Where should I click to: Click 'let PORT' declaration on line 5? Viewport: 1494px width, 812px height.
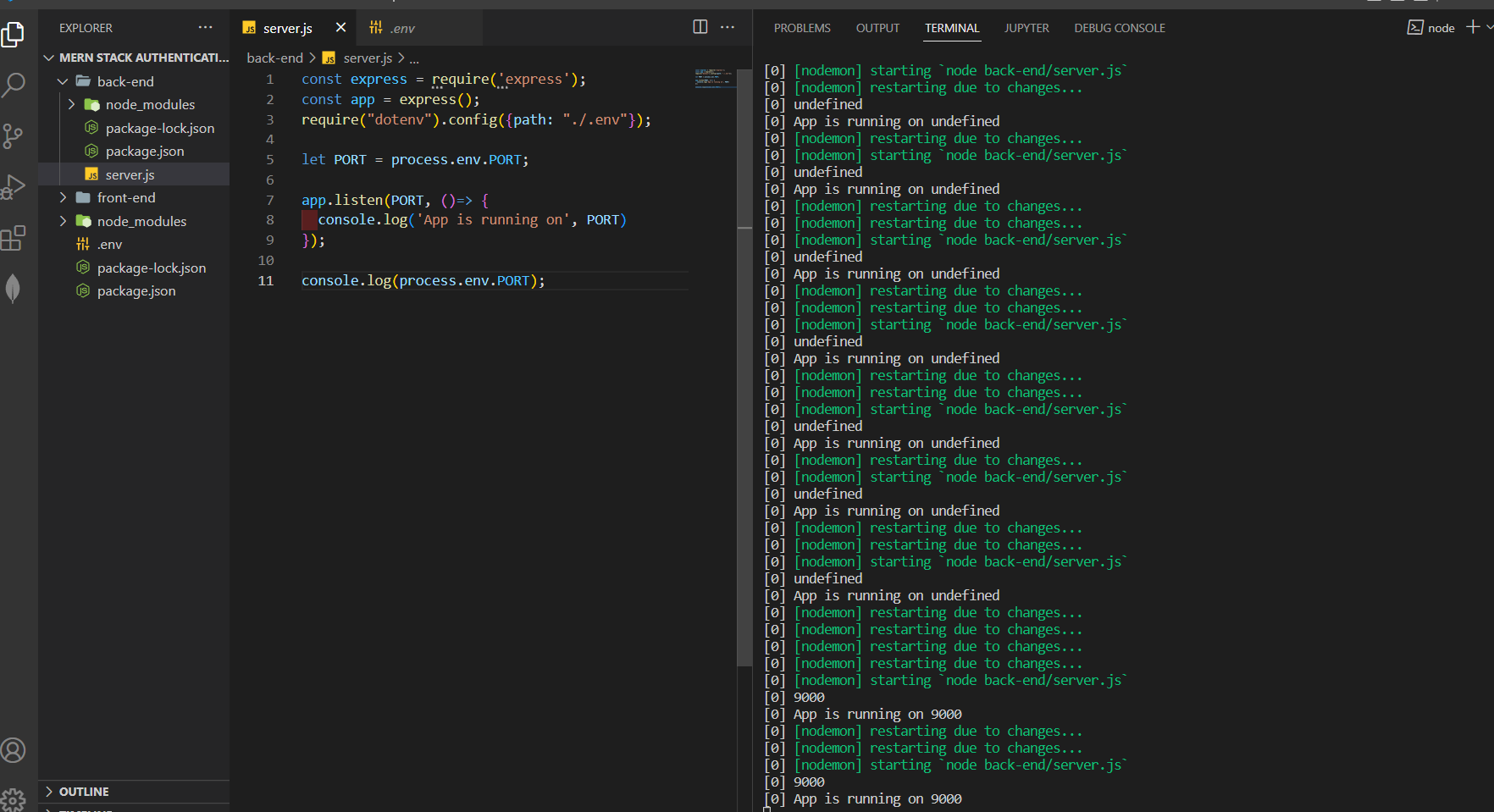click(x=334, y=160)
